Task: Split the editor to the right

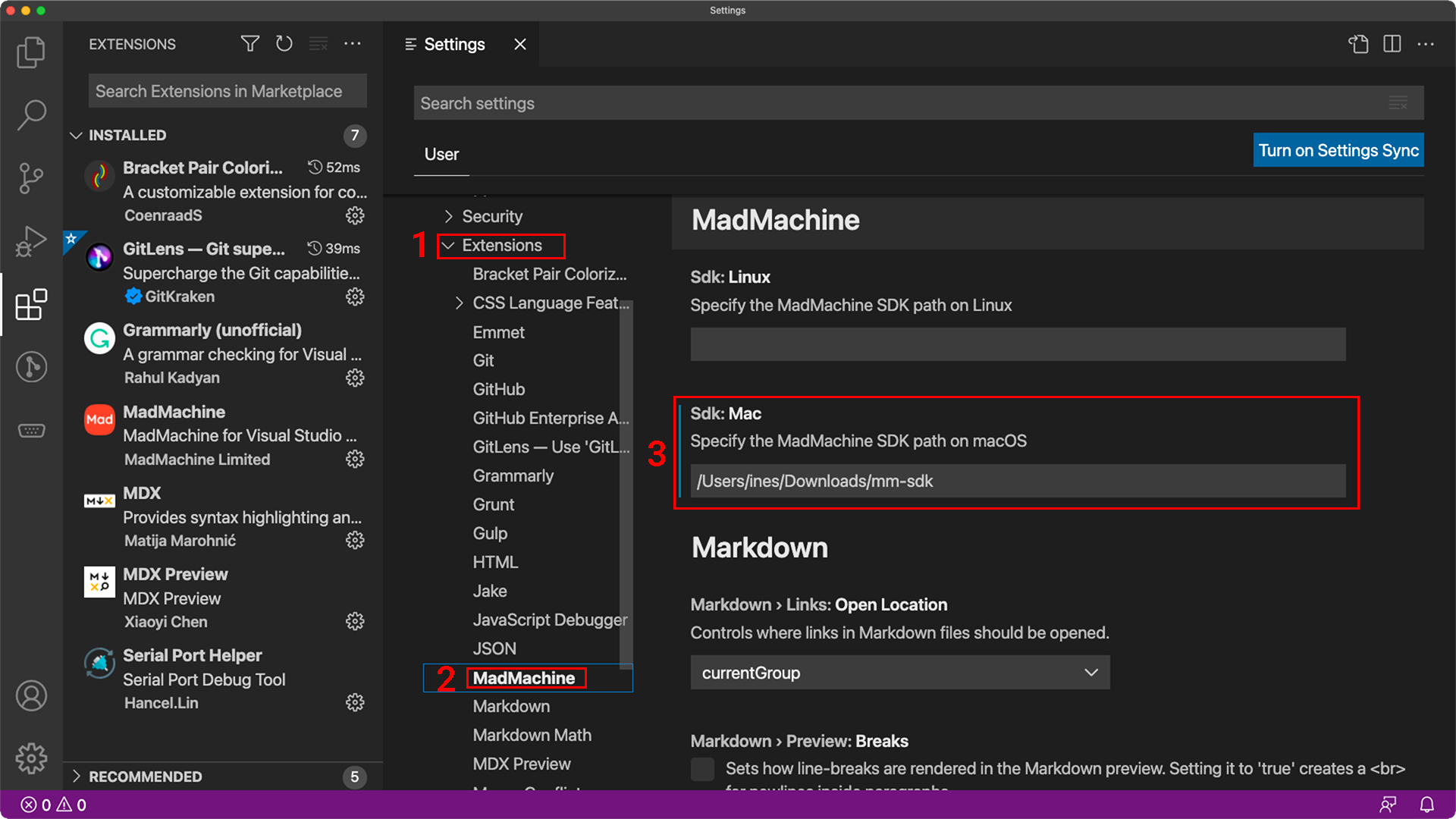Action: [x=1392, y=44]
